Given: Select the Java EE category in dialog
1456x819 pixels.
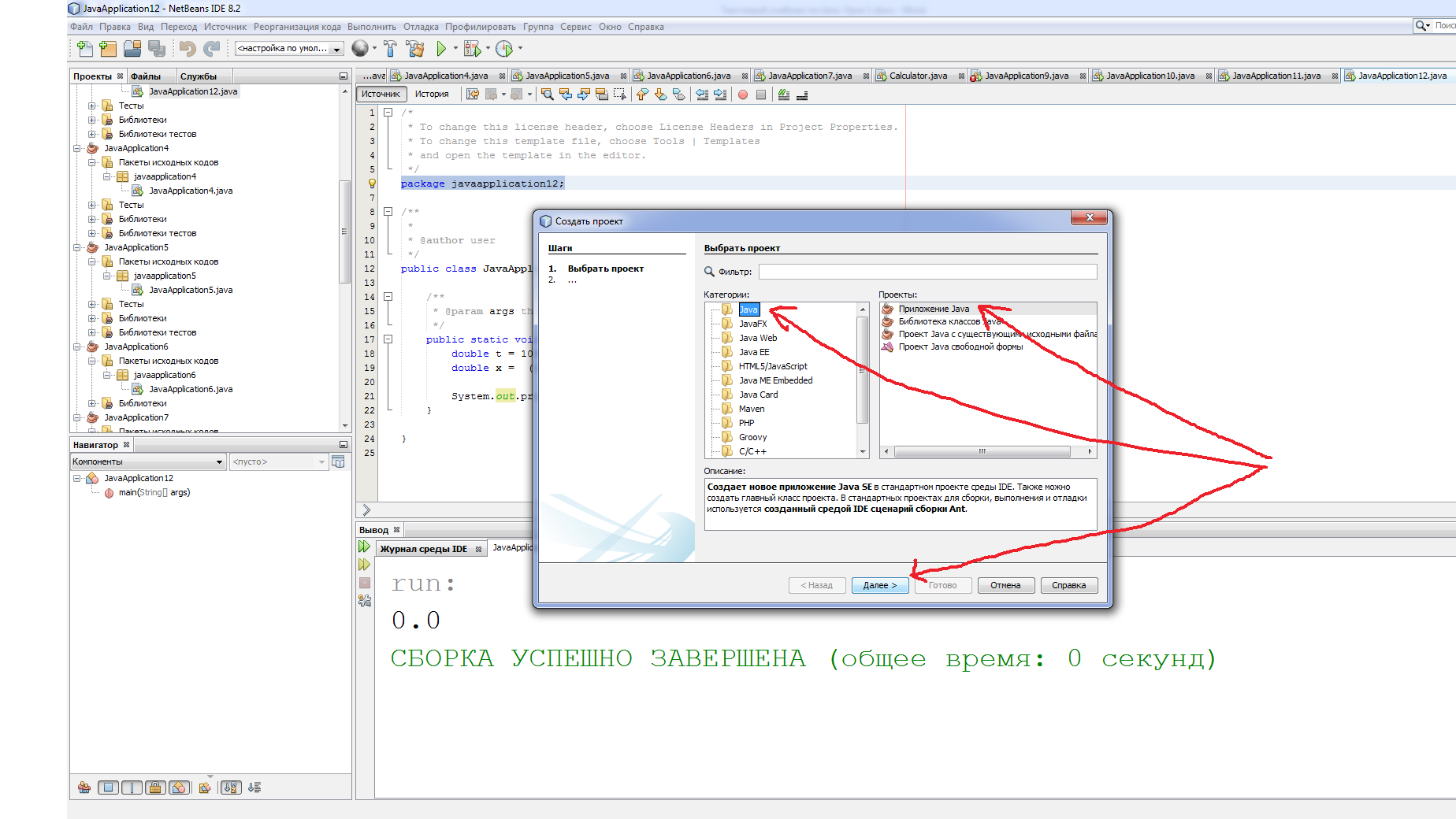Looking at the screenshot, I should click(754, 352).
